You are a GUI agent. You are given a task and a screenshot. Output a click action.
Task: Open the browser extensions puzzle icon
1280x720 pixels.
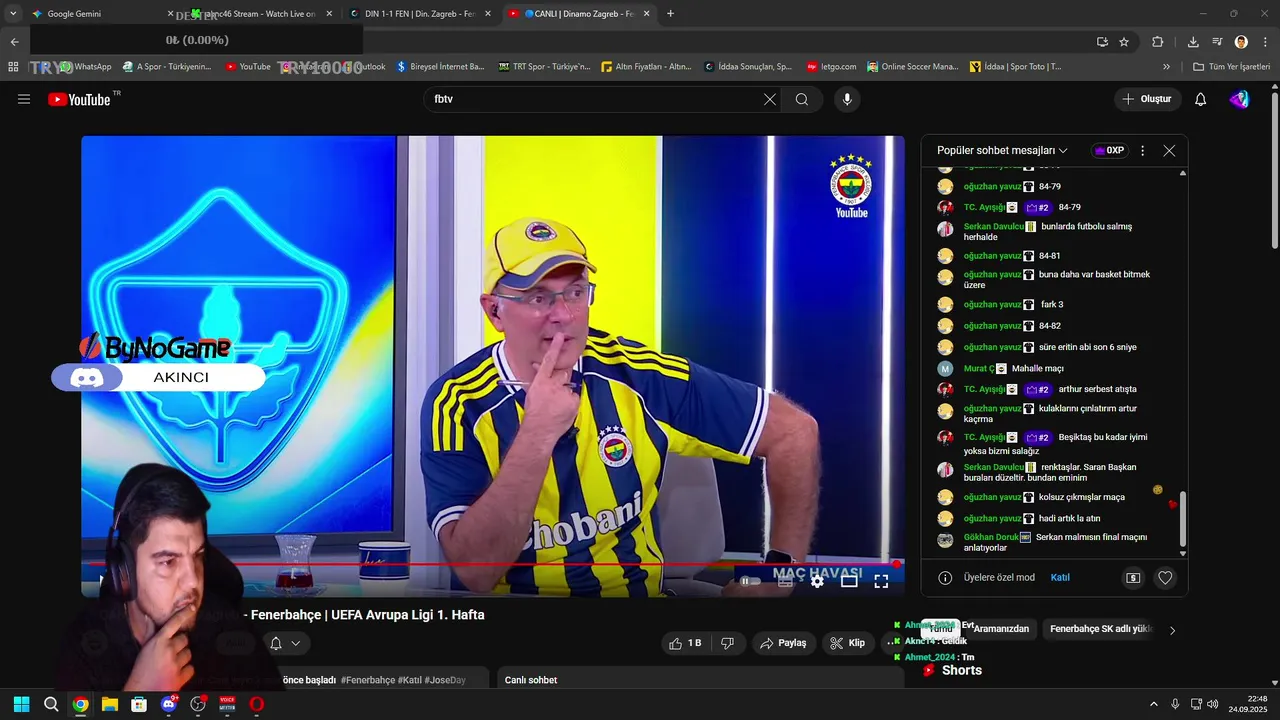click(1158, 42)
